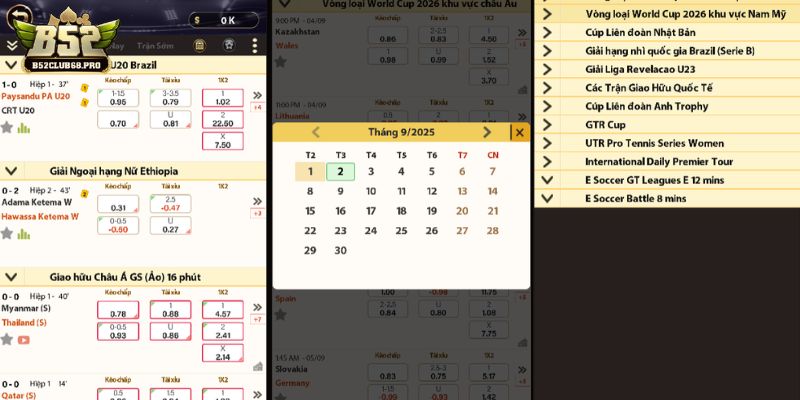Go to previous month in calendar
Image resolution: width=800 pixels, height=400 pixels.
316,132
